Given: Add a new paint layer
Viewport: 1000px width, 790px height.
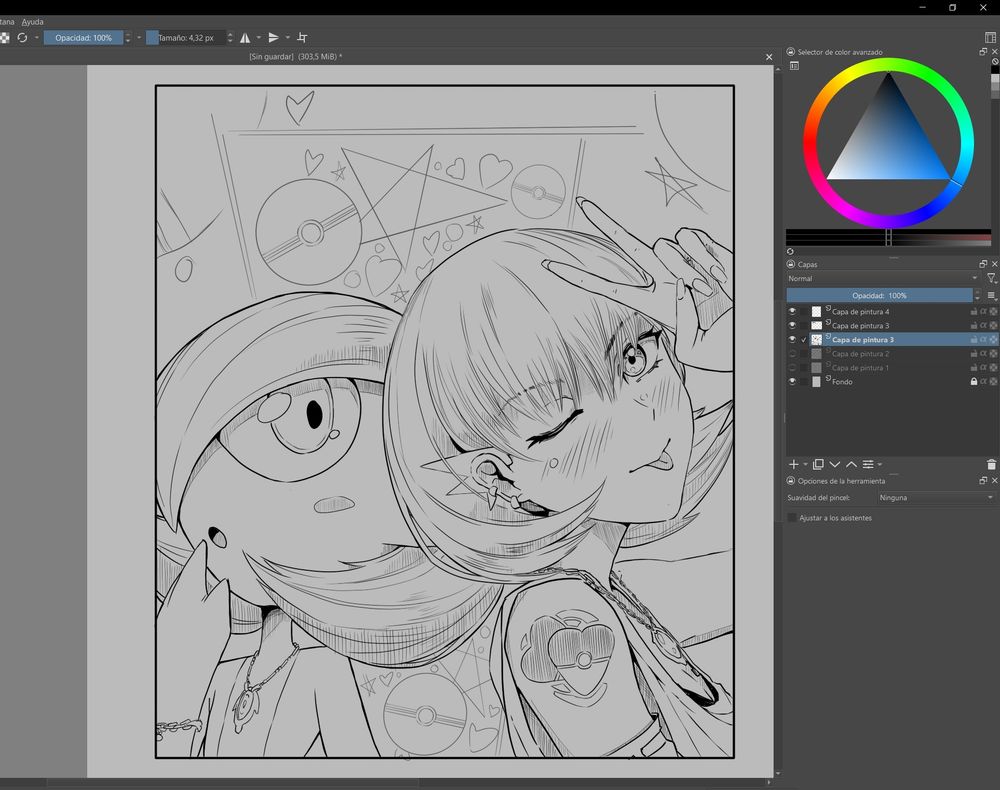Looking at the screenshot, I should click(794, 464).
